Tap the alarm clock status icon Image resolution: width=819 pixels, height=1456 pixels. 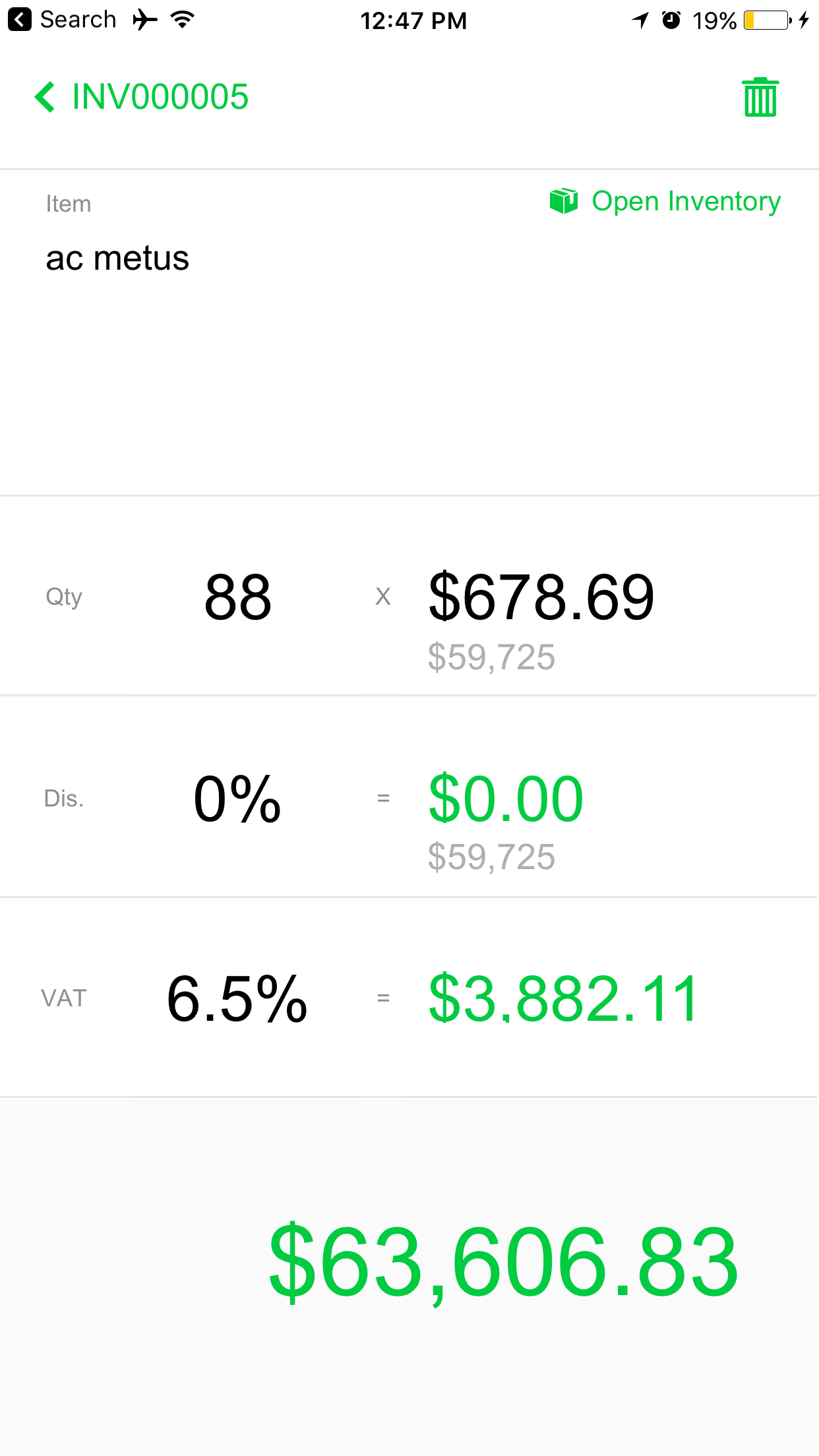(x=671, y=20)
